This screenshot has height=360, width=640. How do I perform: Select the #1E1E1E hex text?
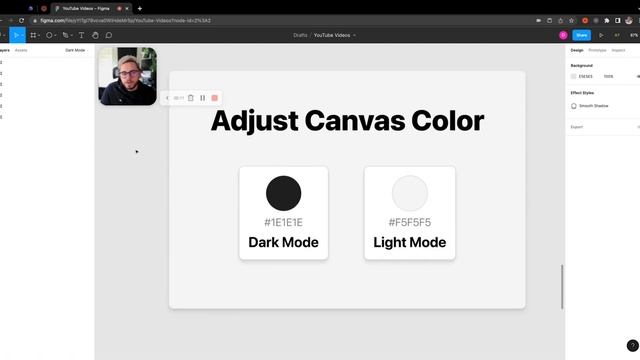tap(283, 222)
